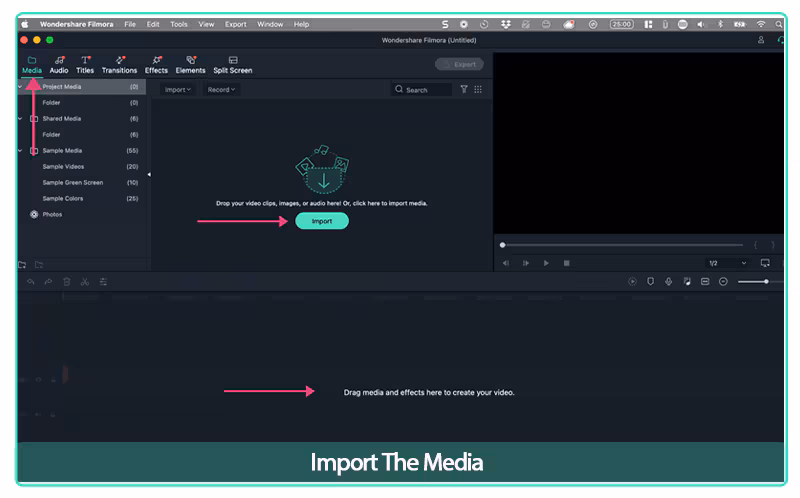Click the audio mixer icon
This screenshot has height=498, width=800.
point(687,282)
